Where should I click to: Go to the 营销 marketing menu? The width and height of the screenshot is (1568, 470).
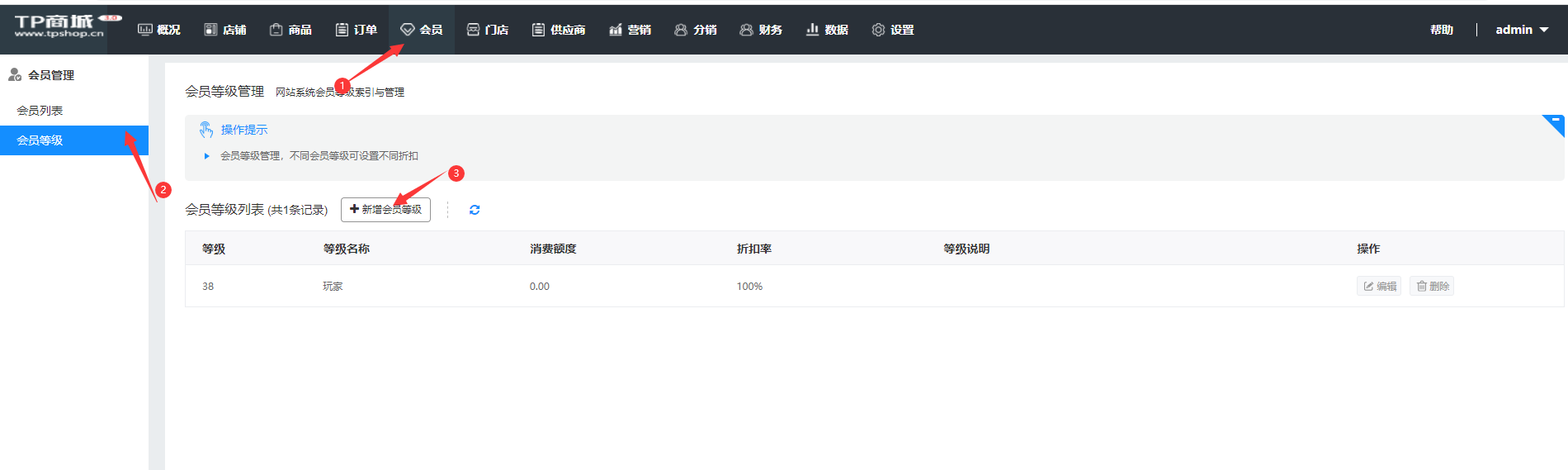(x=631, y=30)
